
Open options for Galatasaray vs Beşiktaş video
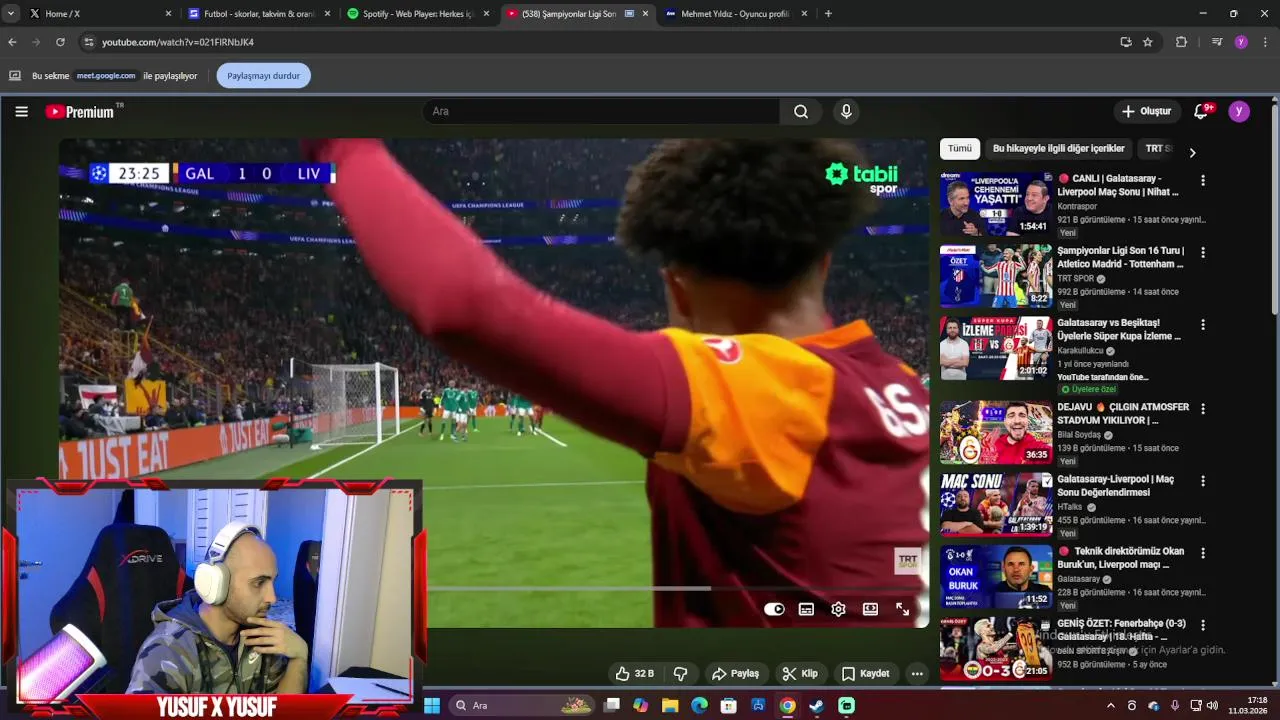pos(1203,325)
